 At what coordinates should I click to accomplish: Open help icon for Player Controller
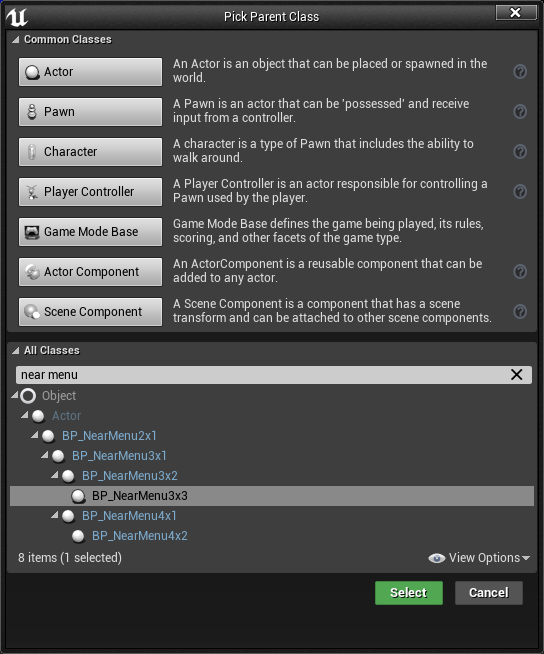(x=520, y=192)
